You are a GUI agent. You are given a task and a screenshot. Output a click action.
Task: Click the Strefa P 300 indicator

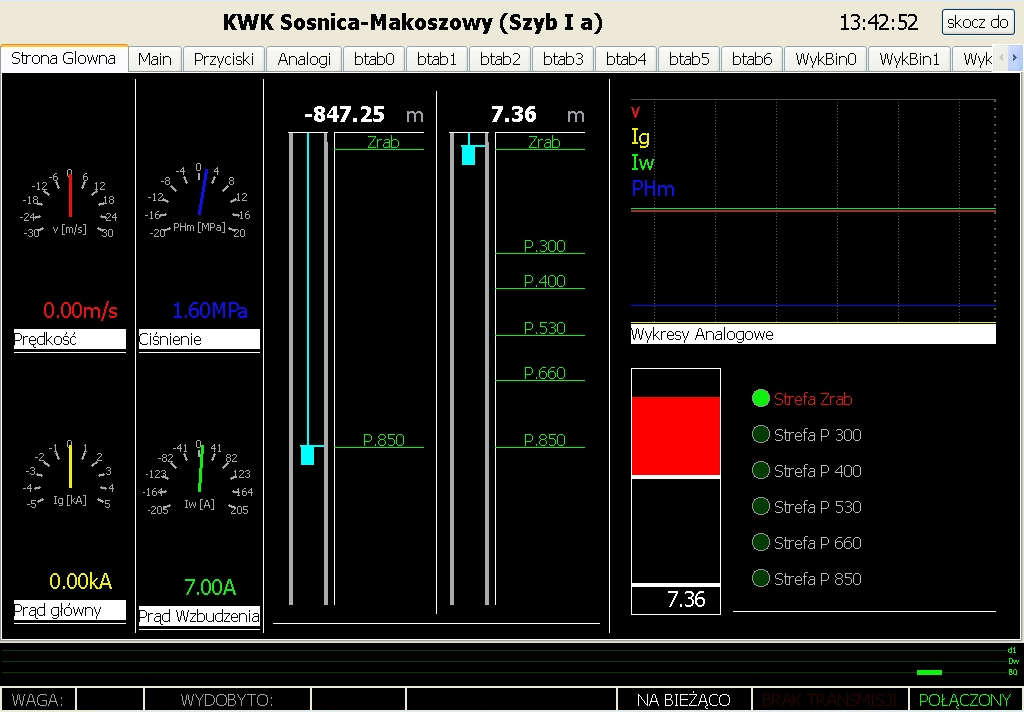click(x=761, y=434)
